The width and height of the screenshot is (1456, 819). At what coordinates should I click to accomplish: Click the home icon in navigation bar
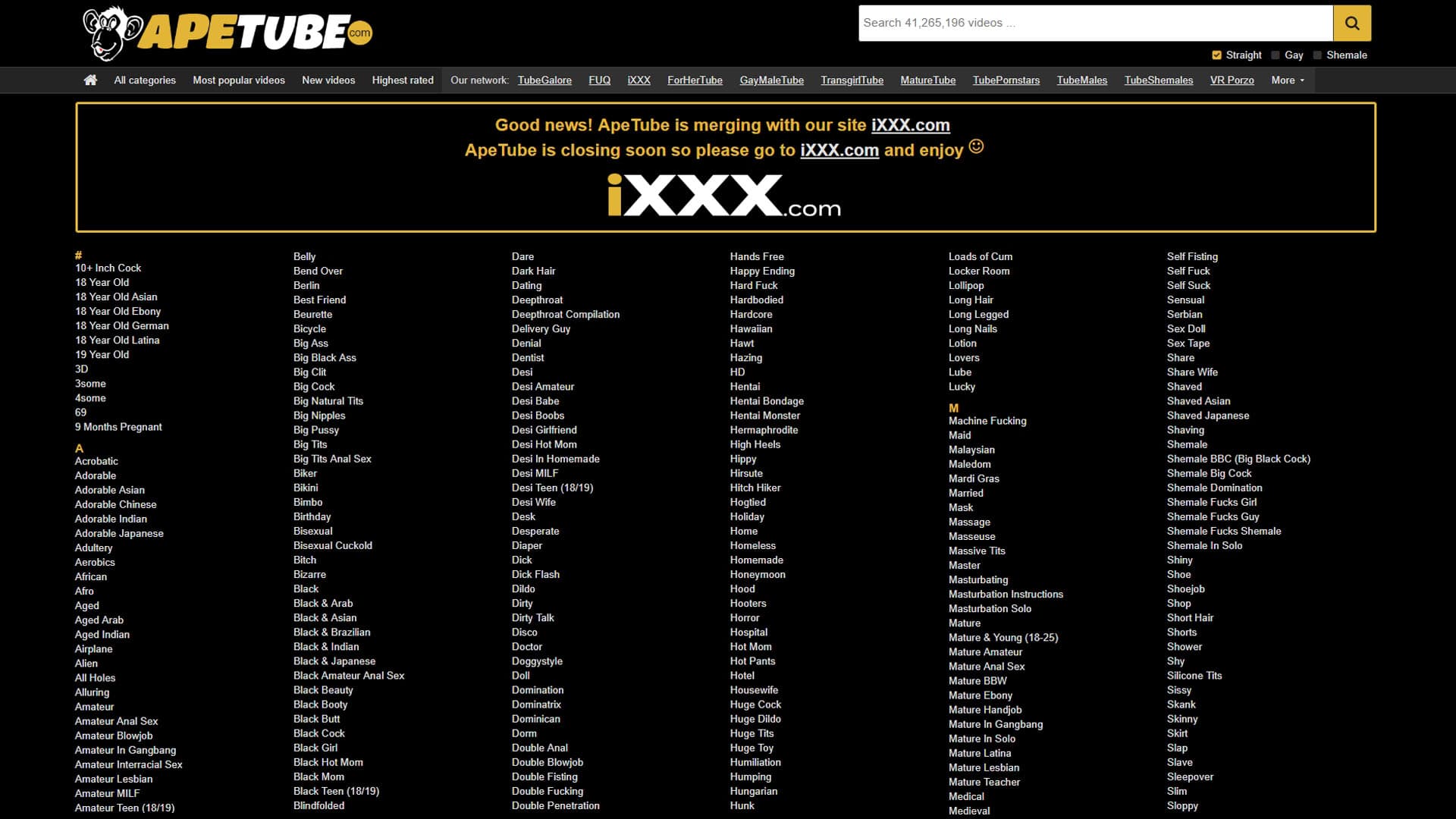(x=90, y=80)
